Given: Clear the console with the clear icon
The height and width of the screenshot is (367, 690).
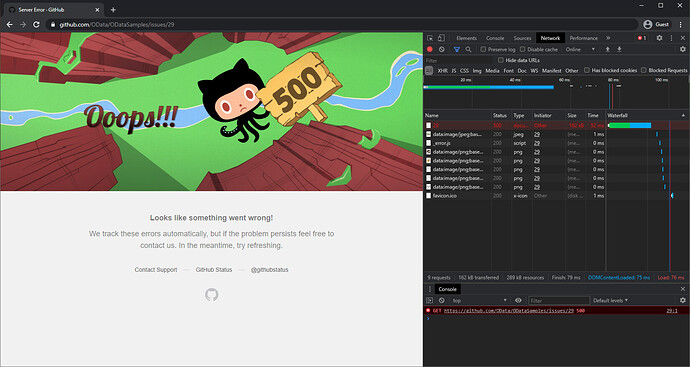Looking at the screenshot, I should pos(442,301).
